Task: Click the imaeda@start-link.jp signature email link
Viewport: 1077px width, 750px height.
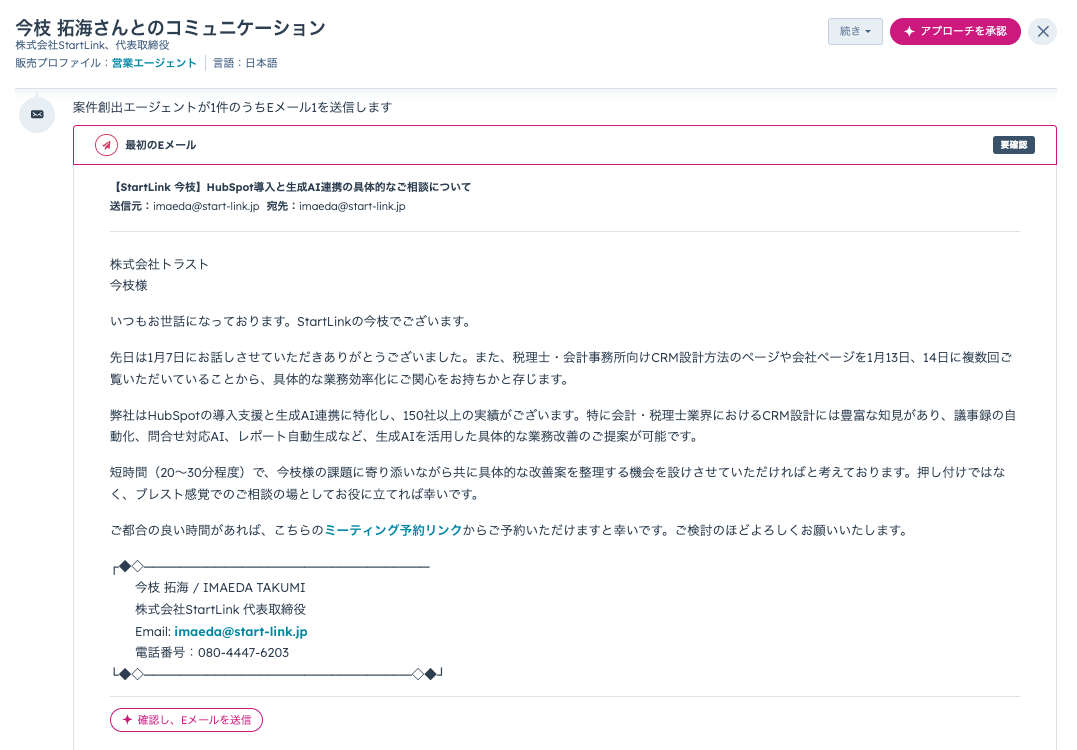Action: coord(240,631)
